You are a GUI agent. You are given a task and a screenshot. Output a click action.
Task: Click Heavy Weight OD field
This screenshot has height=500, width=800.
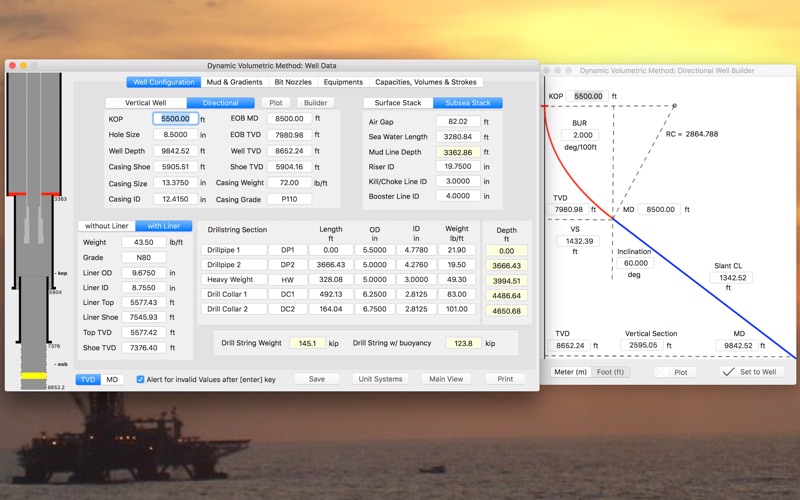(374, 280)
